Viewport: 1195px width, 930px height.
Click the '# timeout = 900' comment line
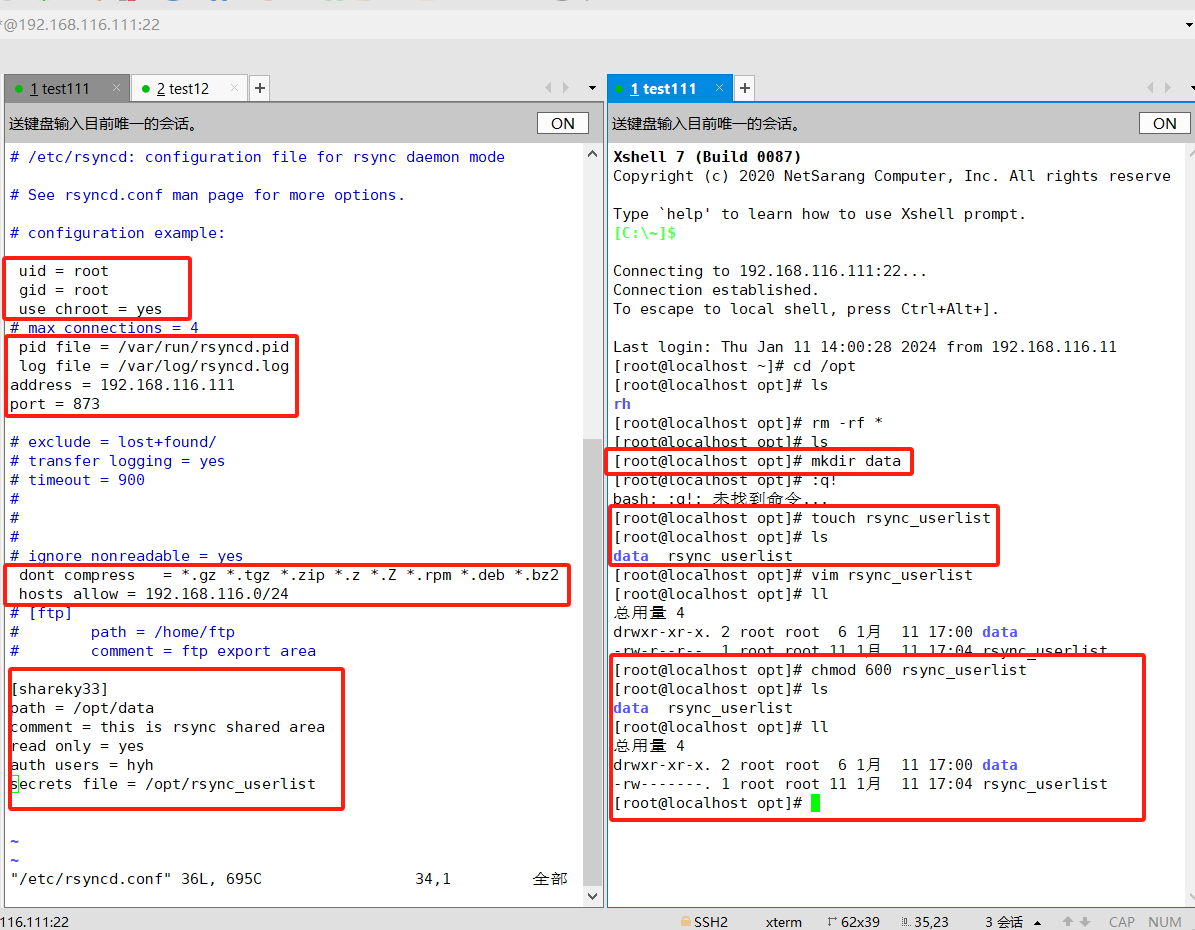(77, 480)
